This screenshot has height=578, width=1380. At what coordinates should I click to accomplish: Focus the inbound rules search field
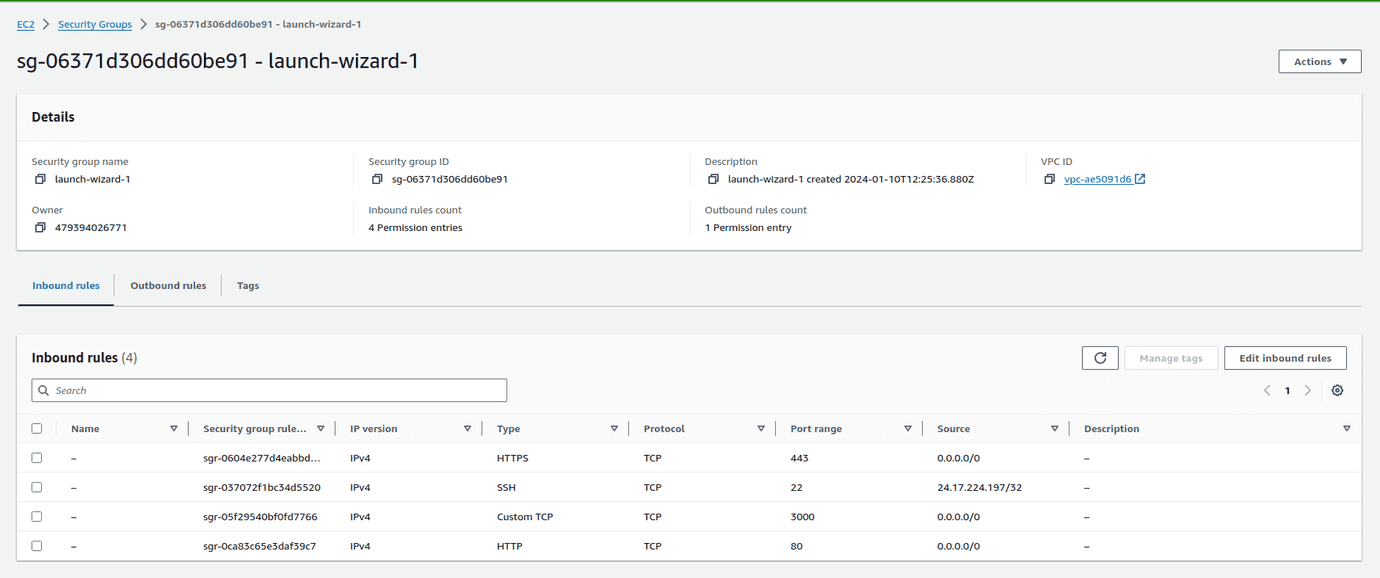click(270, 390)
